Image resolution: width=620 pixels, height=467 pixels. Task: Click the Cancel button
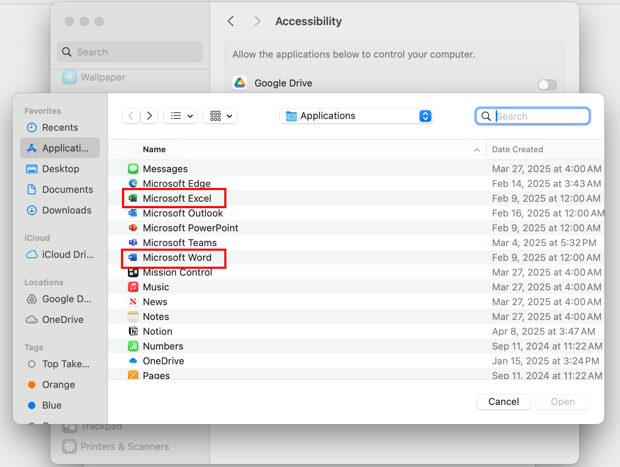503,401
